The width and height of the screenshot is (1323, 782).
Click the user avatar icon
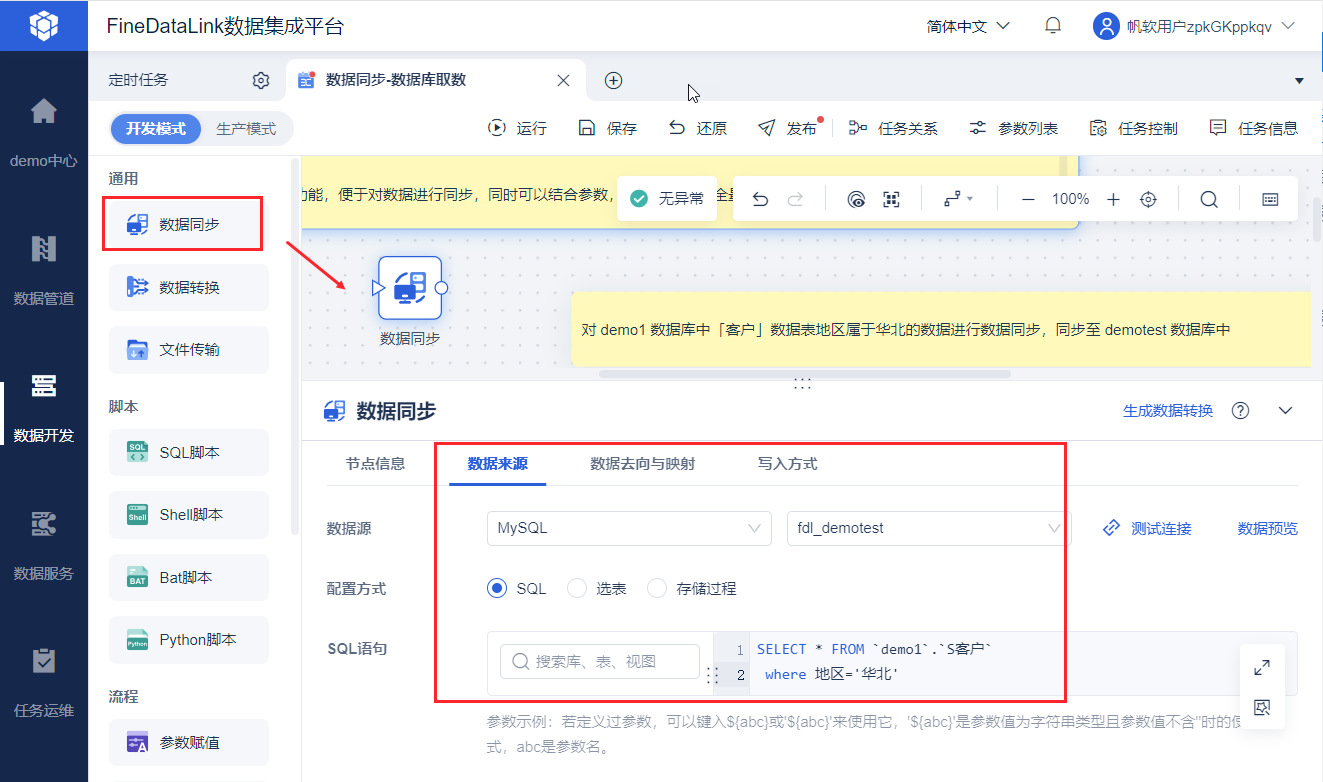pyautogui.click(x=1106, y=26)
